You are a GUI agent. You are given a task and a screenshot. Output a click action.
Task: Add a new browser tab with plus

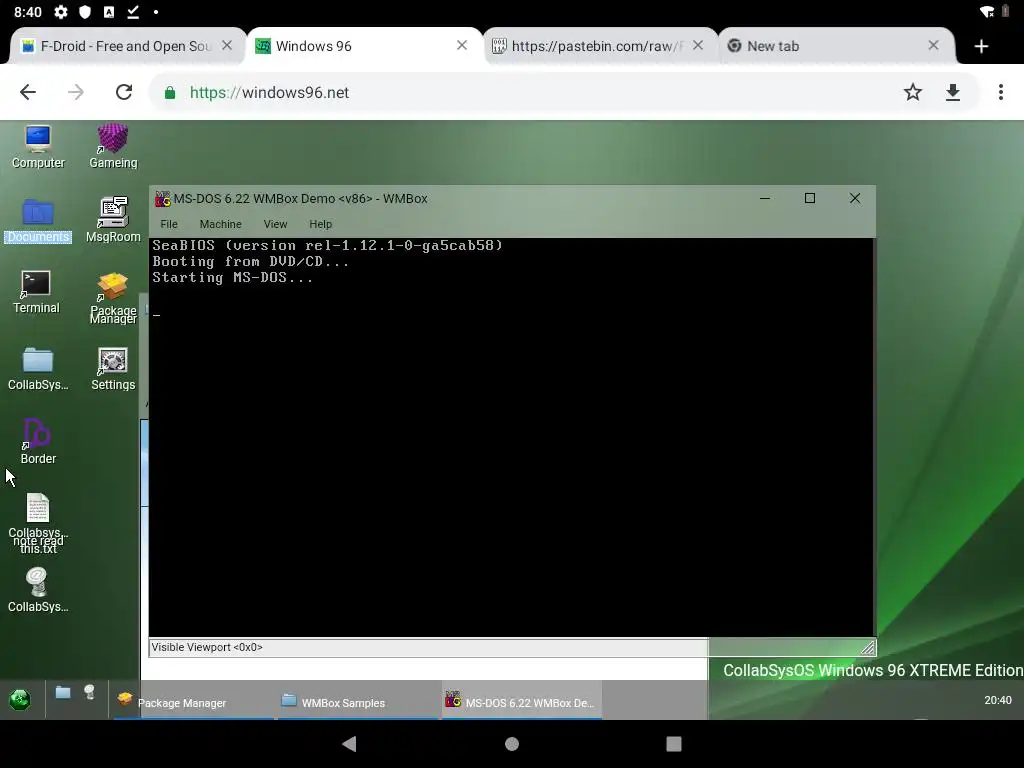981,46
